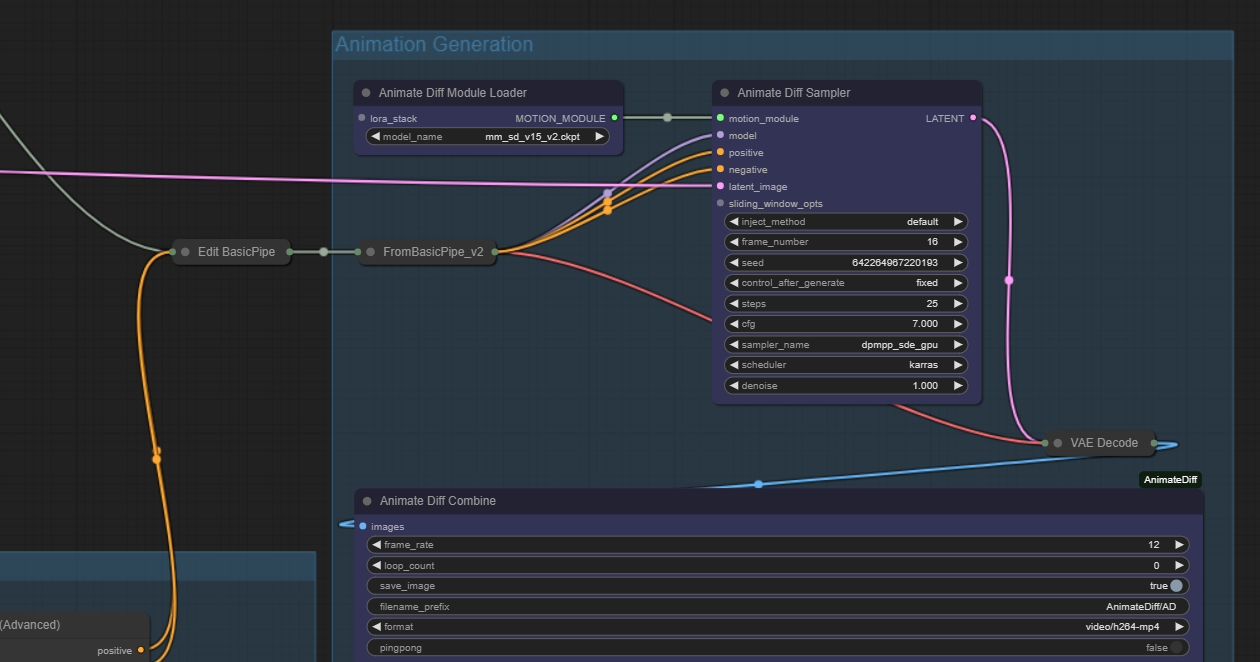Click the FromBasicPipe_v2 node dot
This screenshot has height=662, width=1260.
[371, 252]
